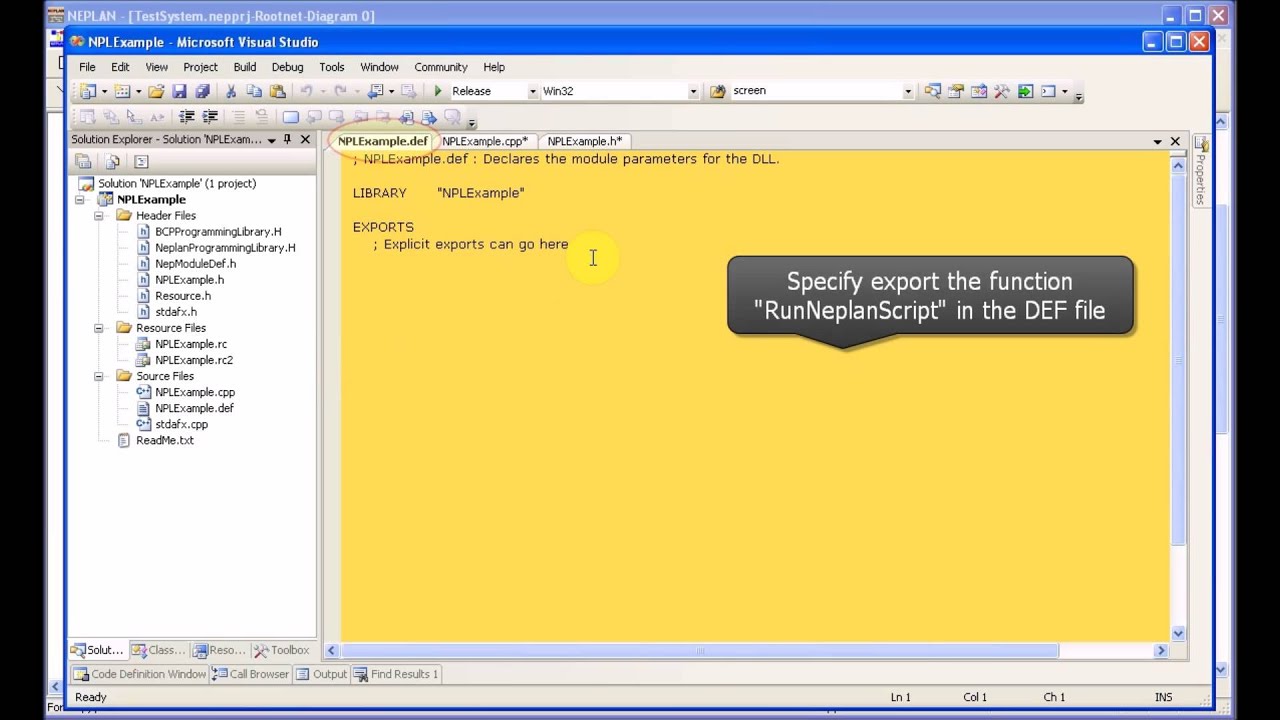Open the Edit menu
Image resolution: width=1280 pixels, height=720 pixels.
coord(120,67)
